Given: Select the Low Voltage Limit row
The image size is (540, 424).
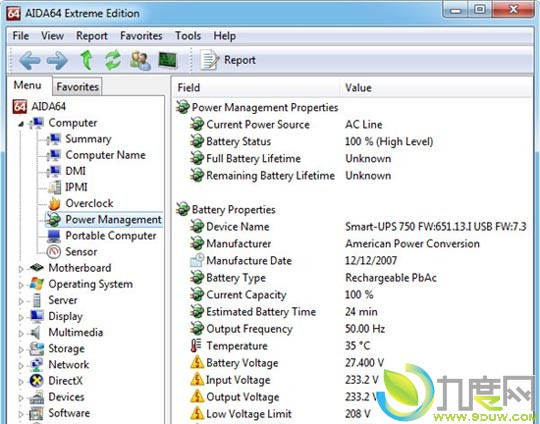Looking at the screenshot, I should [353, 414].
